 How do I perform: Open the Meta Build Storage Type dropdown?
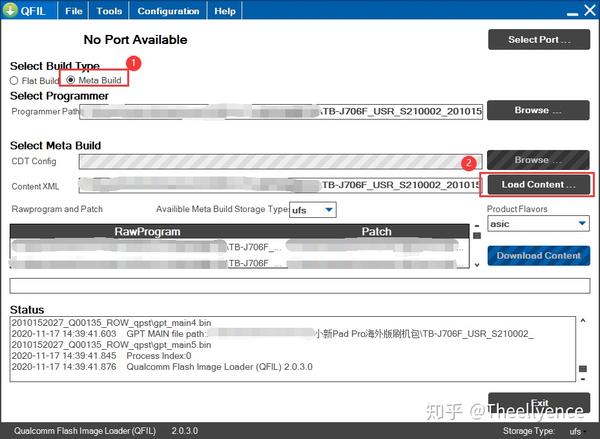click(313, 210)
